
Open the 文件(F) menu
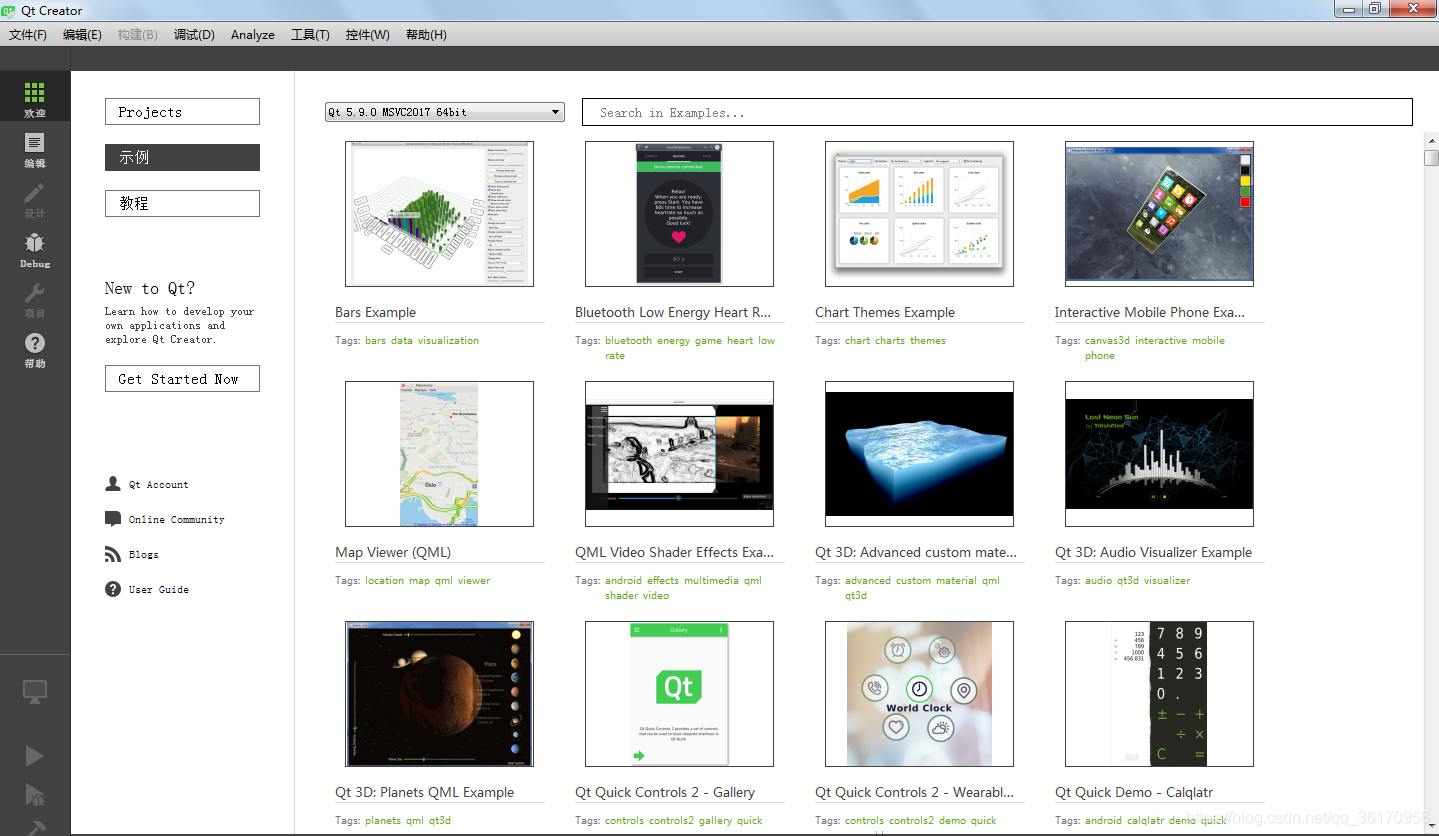pos(28,34)
